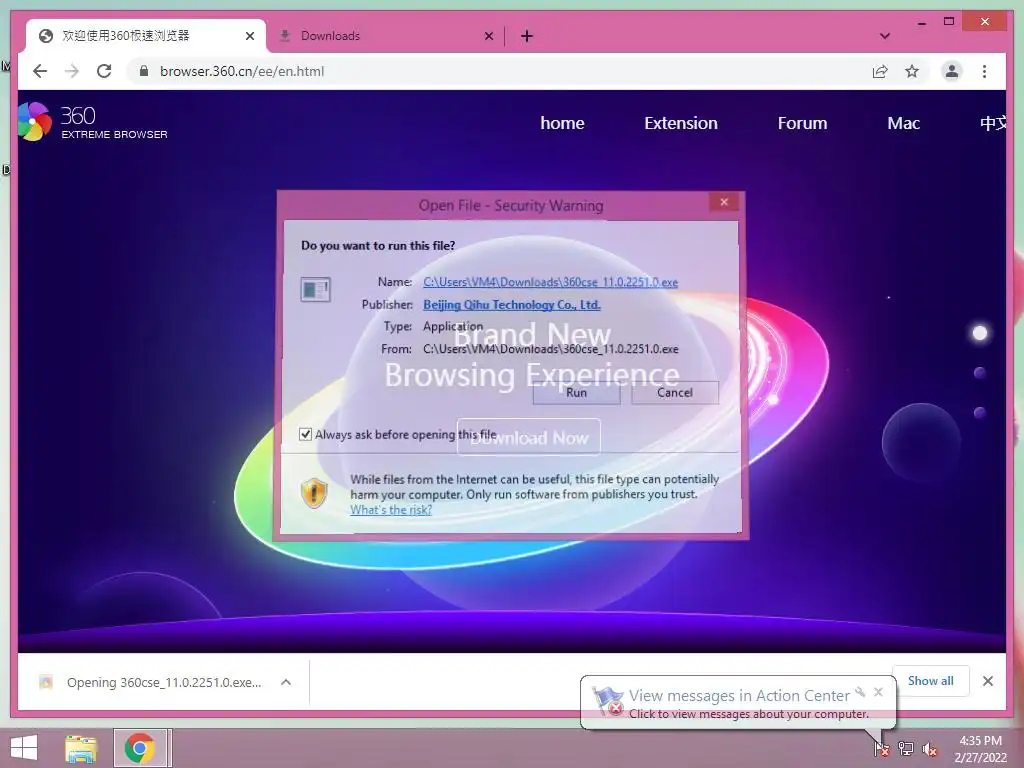Open the Beijing Qihu Technology publisher link
Screen dimensions: 1024x768
click(511, 304)
